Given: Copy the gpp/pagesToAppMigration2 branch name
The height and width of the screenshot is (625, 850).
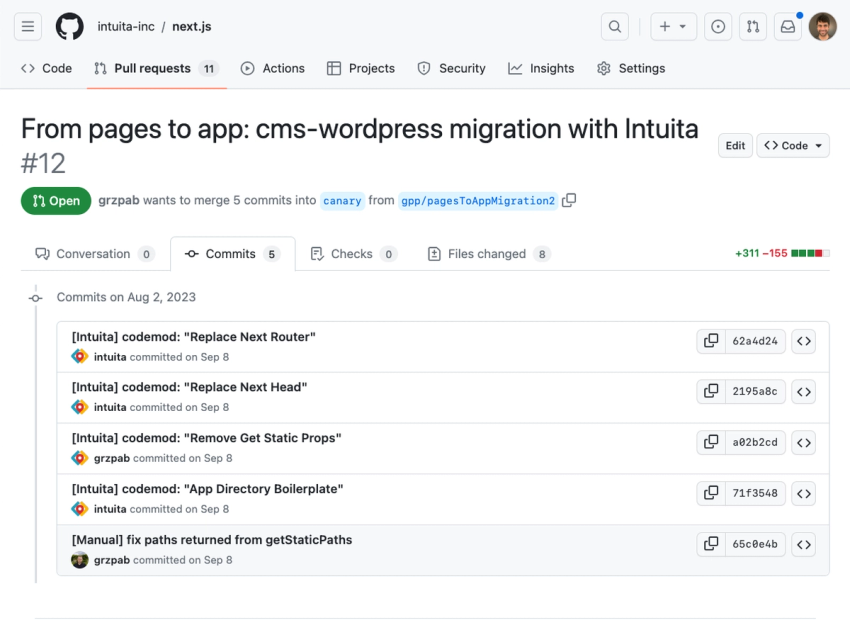Looking at the screenshot, I should click(x=569, y=200).
